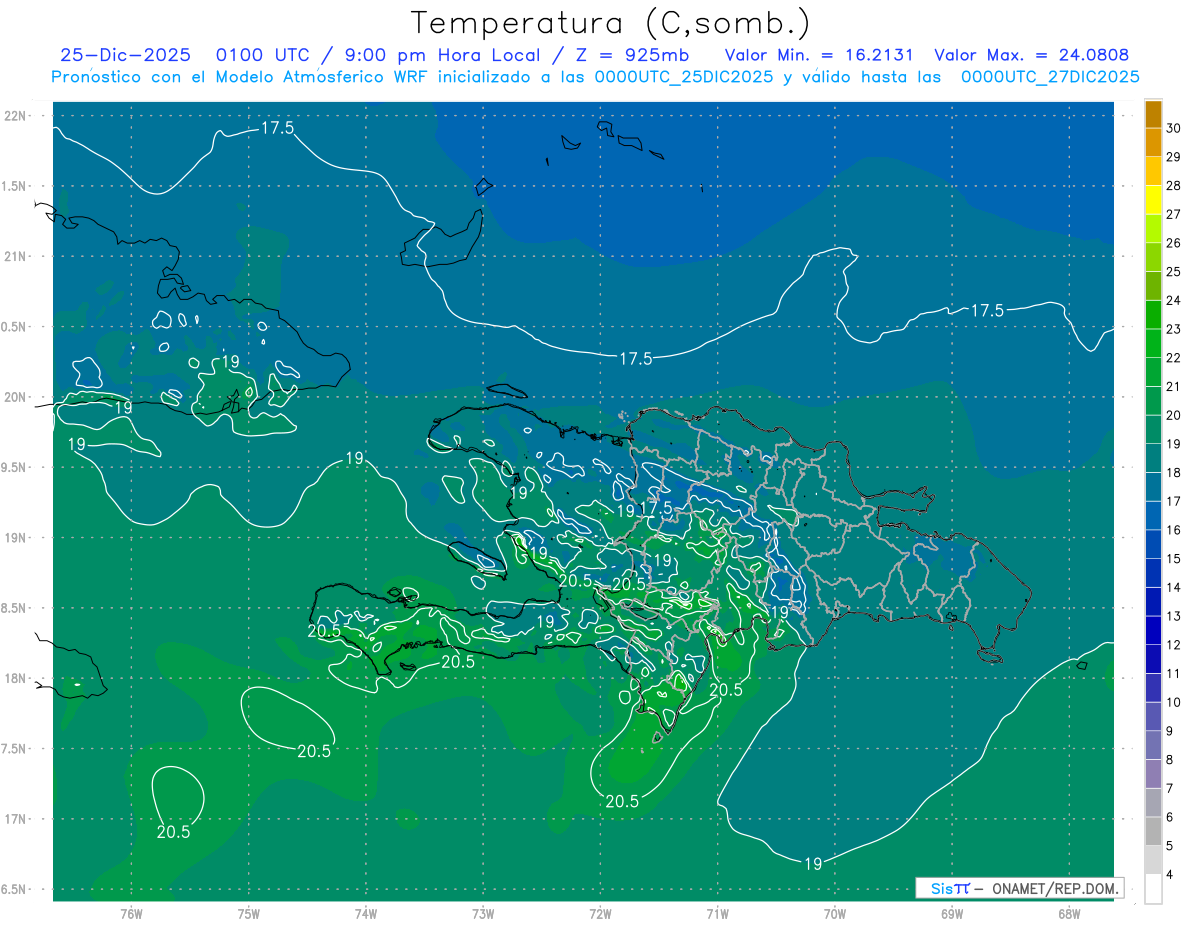This screenshot has width=1200, height=927.
Task: Select the 68W longitude axis label
Action: point(1068,913)
